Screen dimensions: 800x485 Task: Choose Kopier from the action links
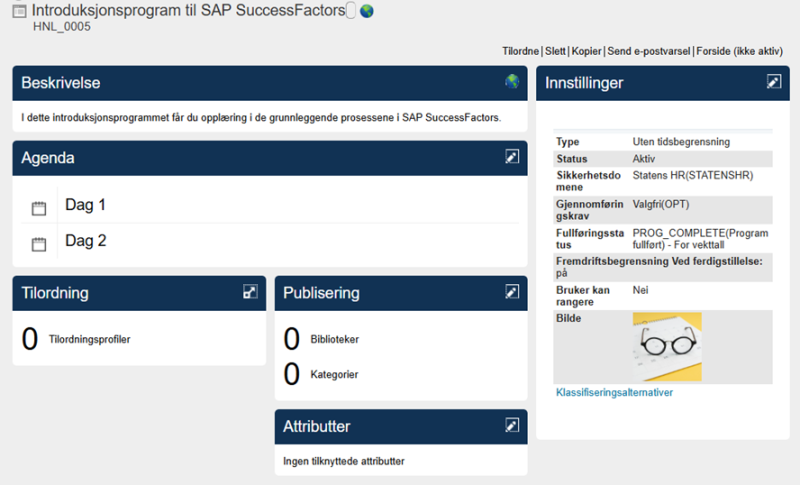[586, 52]
